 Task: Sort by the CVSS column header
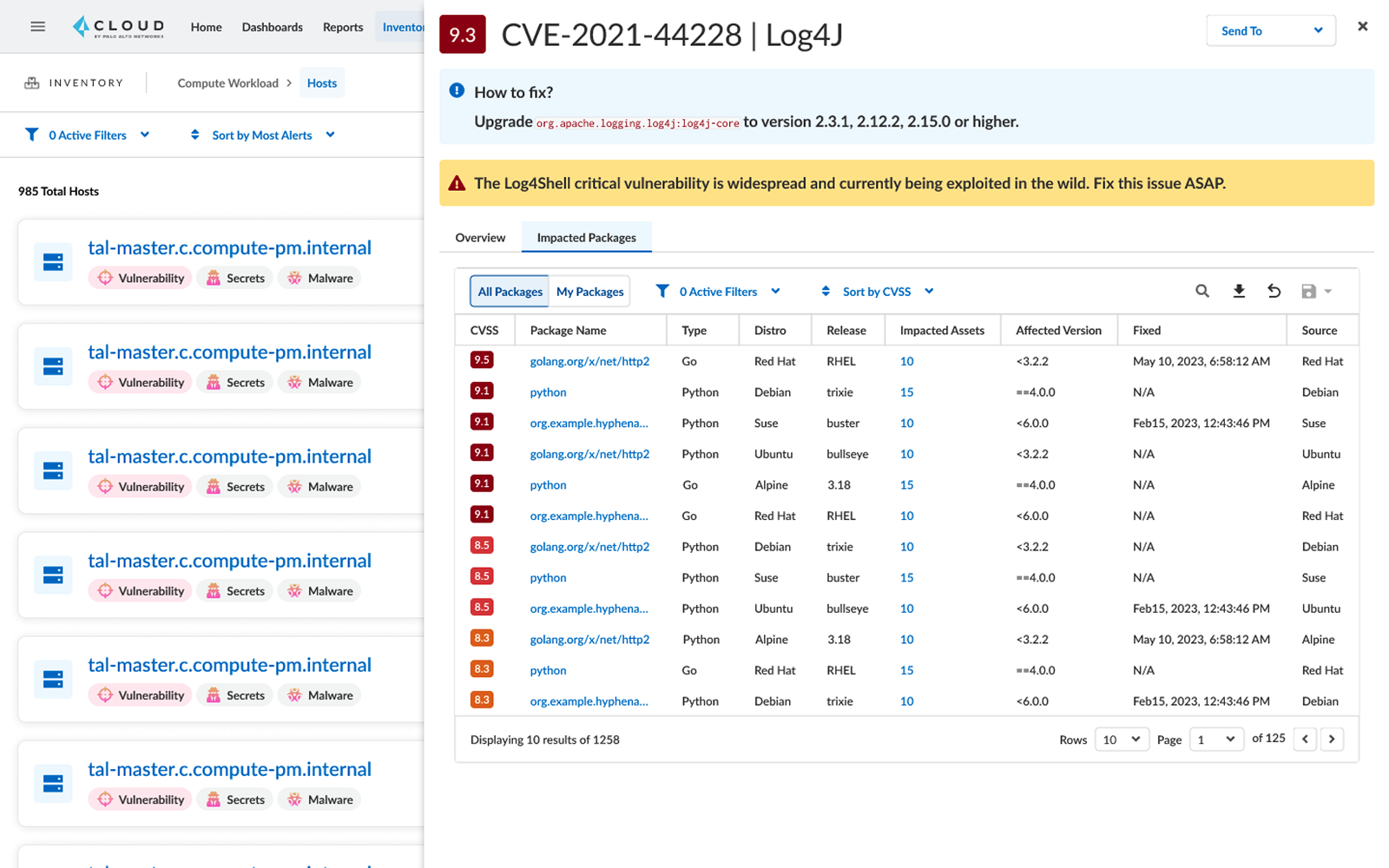[484, 330]
